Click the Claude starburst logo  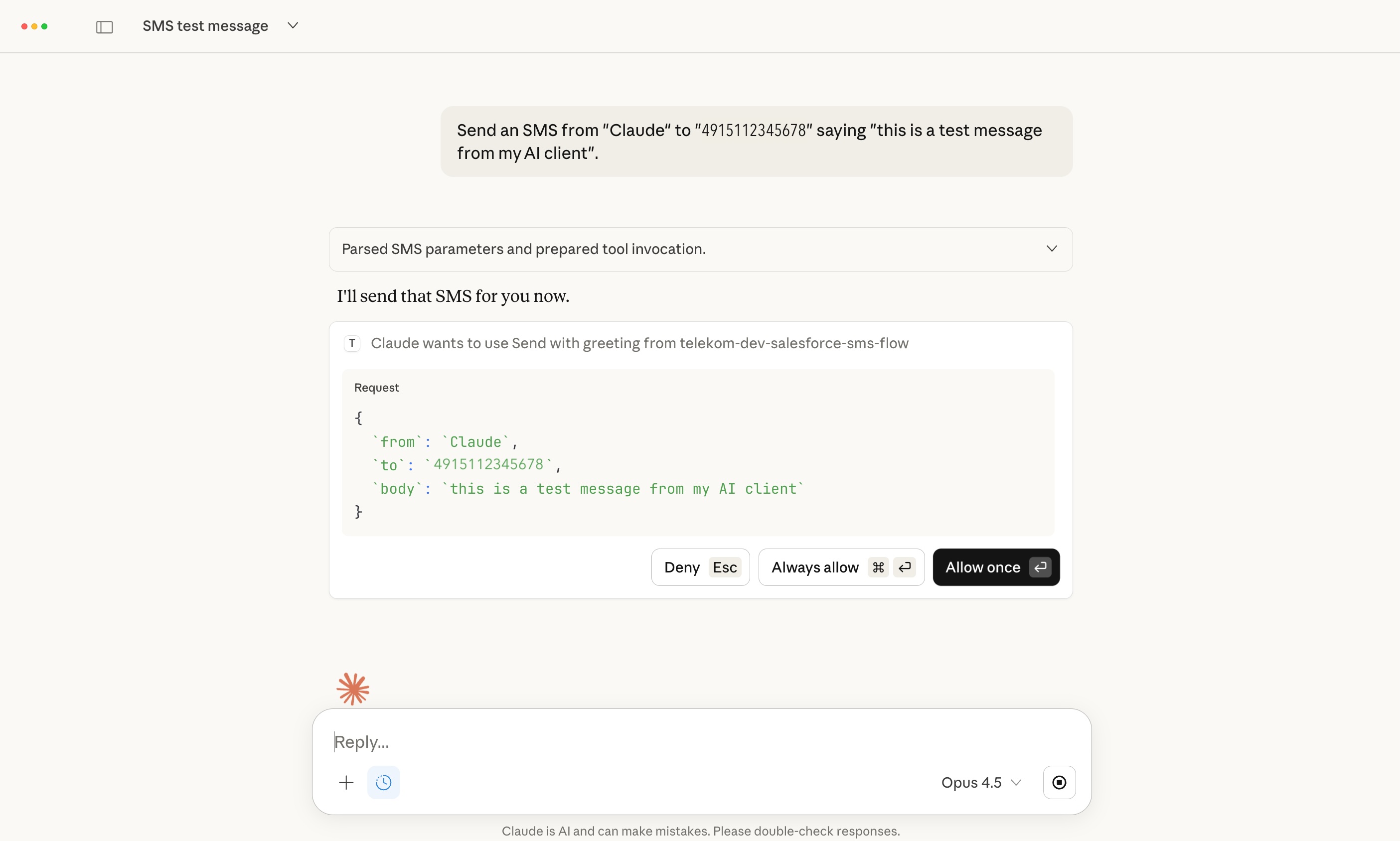click(x=352, y=689)
